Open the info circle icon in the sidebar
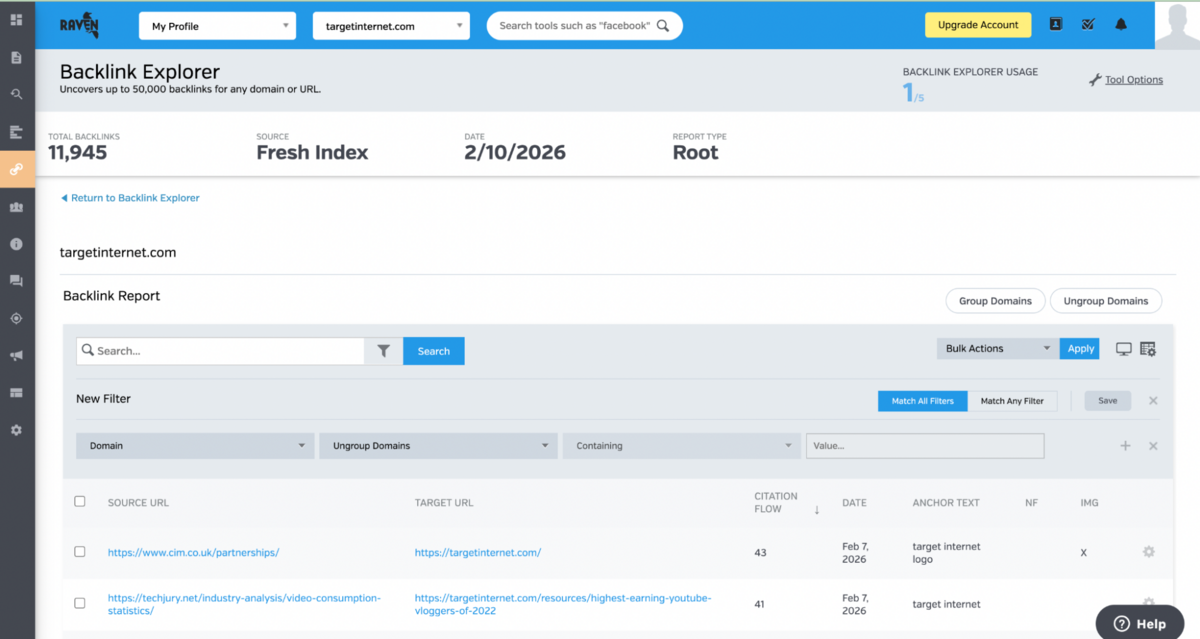The width and height of the screenshot is (1200, 639). (16, 244)
